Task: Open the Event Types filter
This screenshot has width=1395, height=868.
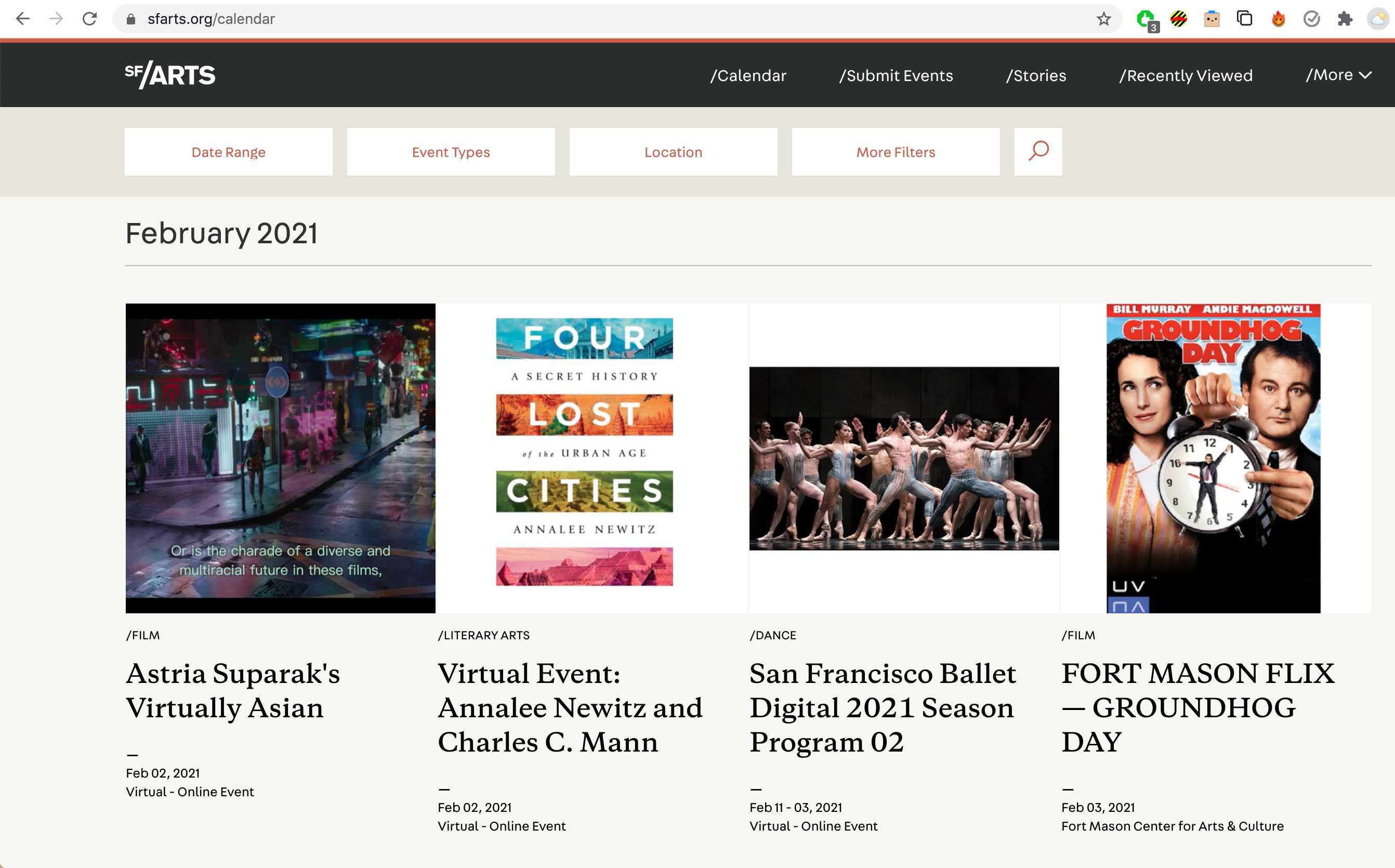Action: click(451, 152)
